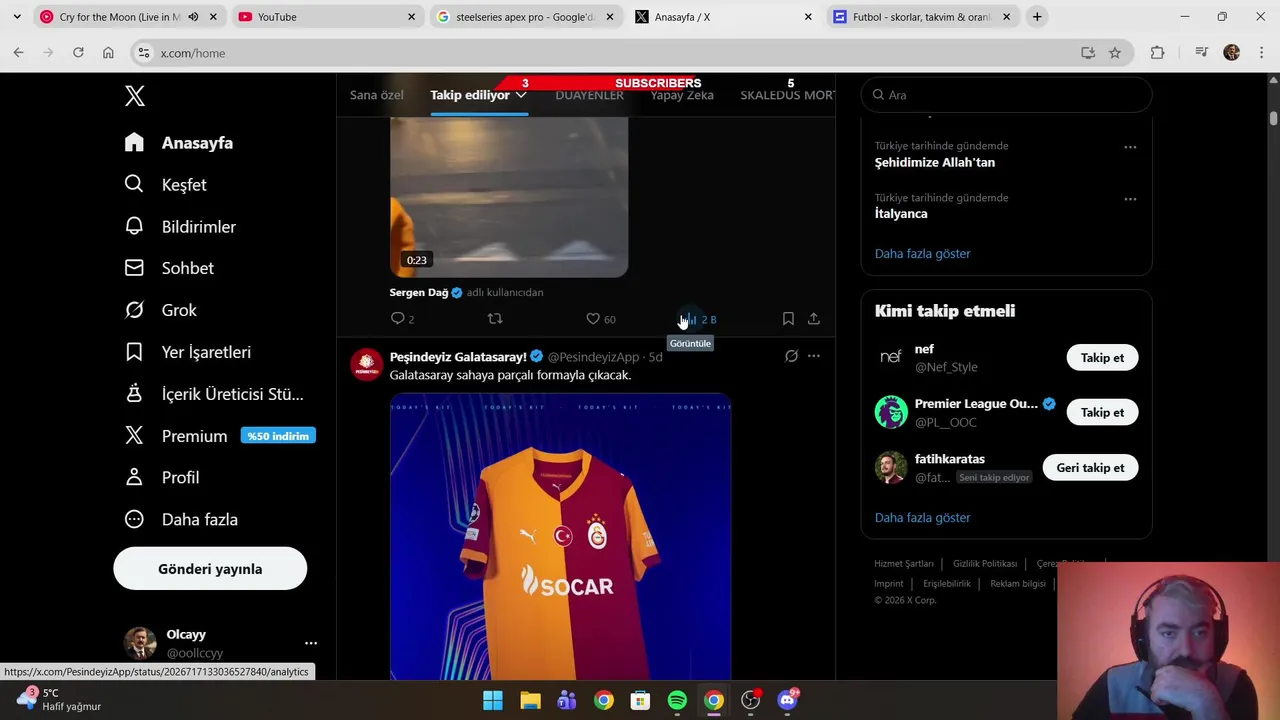Image resolution: width=1280 pixels, height=720 pixels.
Task: Switch to the Futbol - skorlar tab
Action: [x=922, y=17]
